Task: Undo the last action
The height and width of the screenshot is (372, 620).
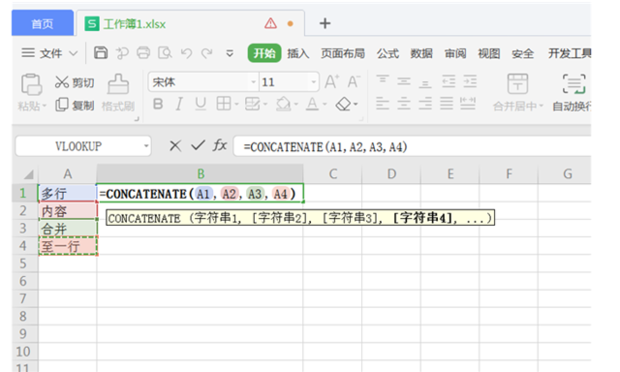Action: [186, 53]
